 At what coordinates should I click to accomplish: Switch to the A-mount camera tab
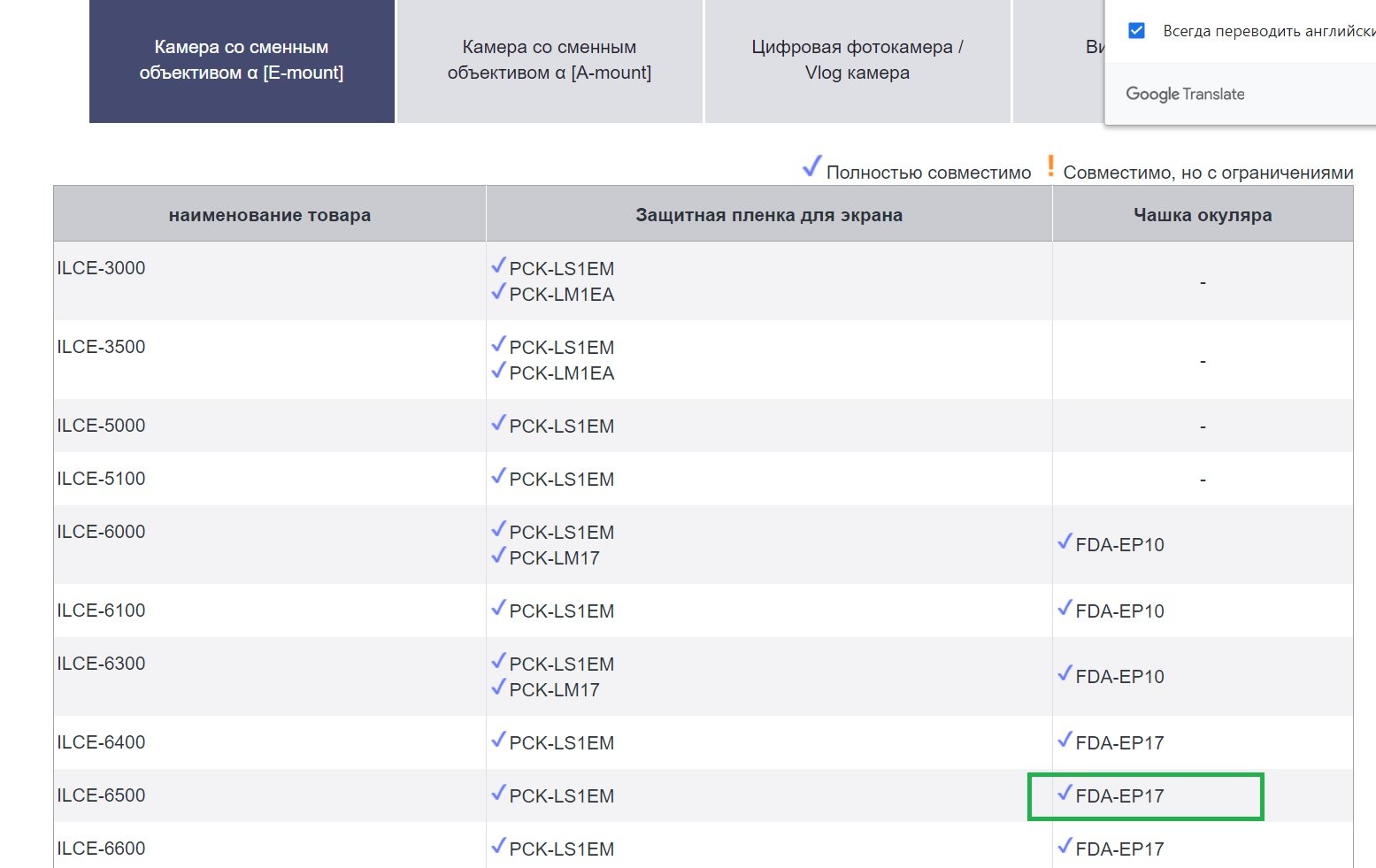tap(549, 60)
